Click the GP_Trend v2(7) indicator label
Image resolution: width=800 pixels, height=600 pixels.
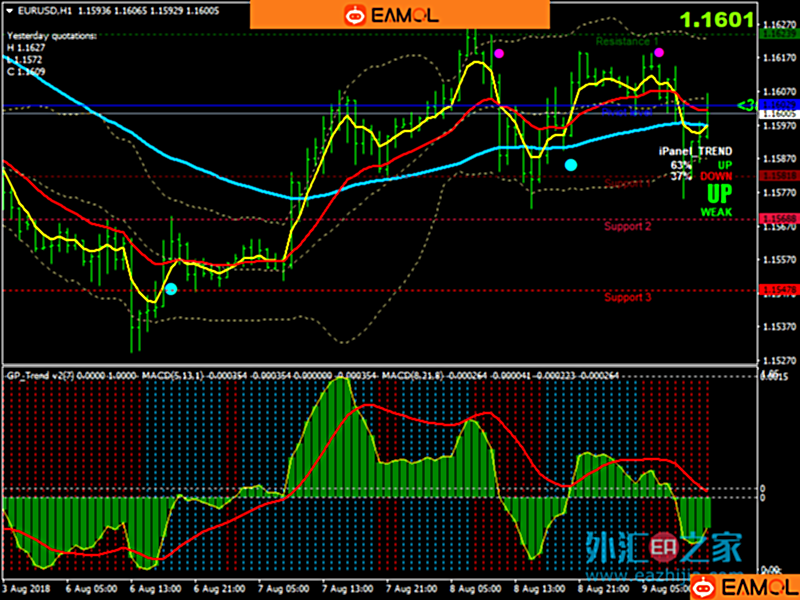(x=41, y=376)
